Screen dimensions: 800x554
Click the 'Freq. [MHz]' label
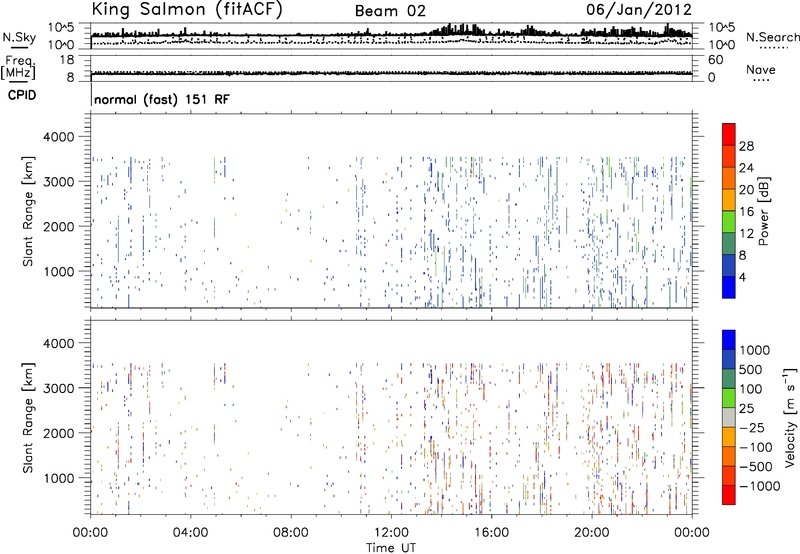tap(18, 68)
